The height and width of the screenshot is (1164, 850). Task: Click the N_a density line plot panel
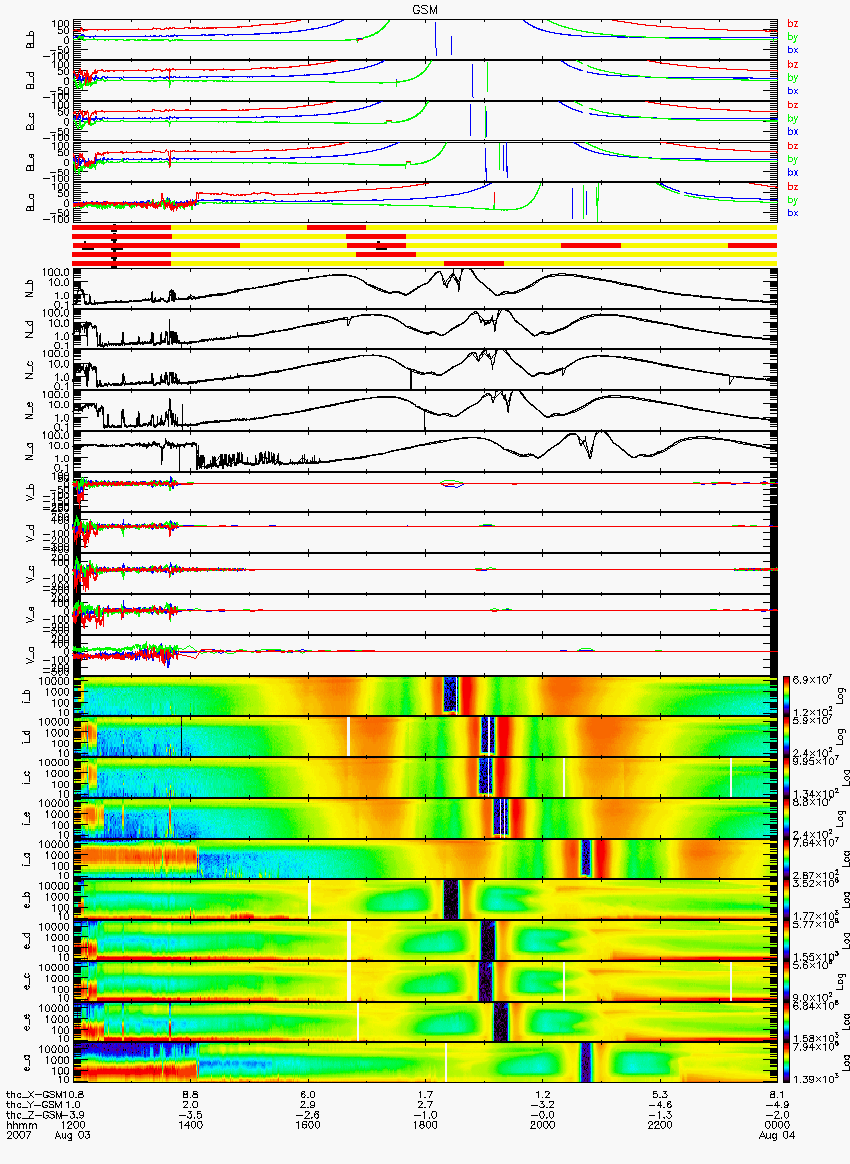425,451
